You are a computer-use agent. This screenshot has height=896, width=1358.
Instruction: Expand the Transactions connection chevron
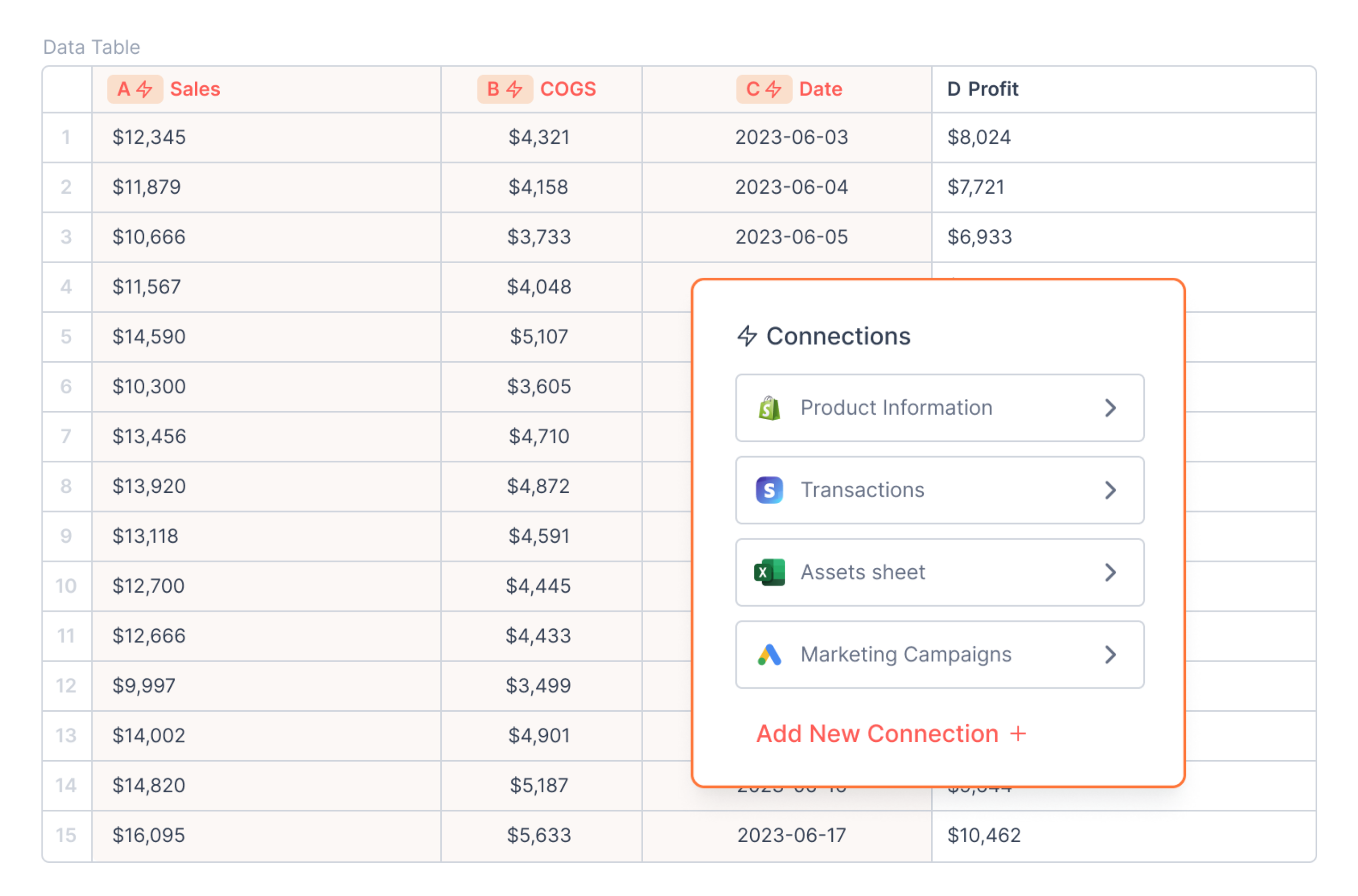point(1110,490)
